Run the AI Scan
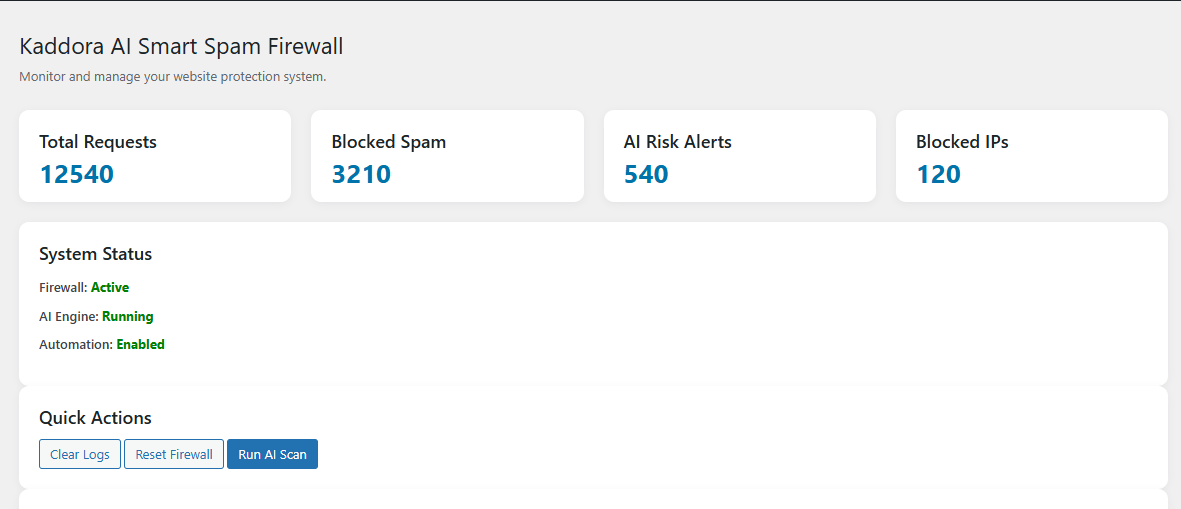 click(x=273, y=454)
